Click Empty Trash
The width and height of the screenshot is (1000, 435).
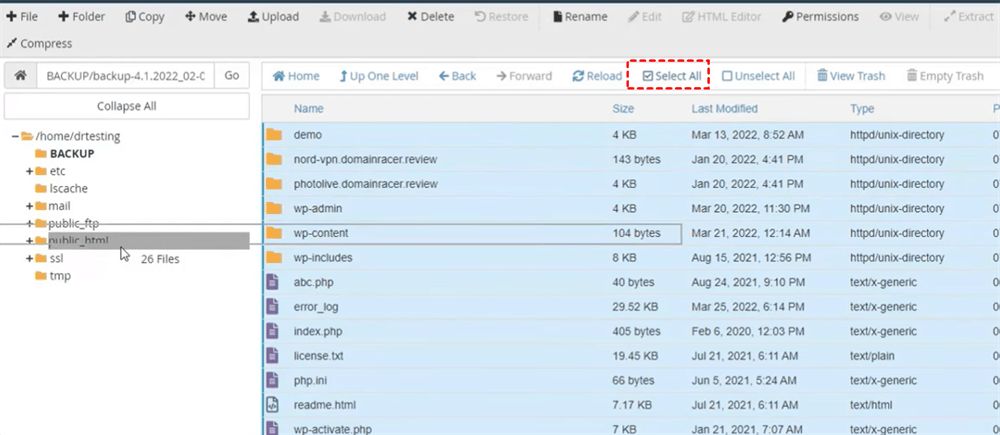click(x=945, y=76)
